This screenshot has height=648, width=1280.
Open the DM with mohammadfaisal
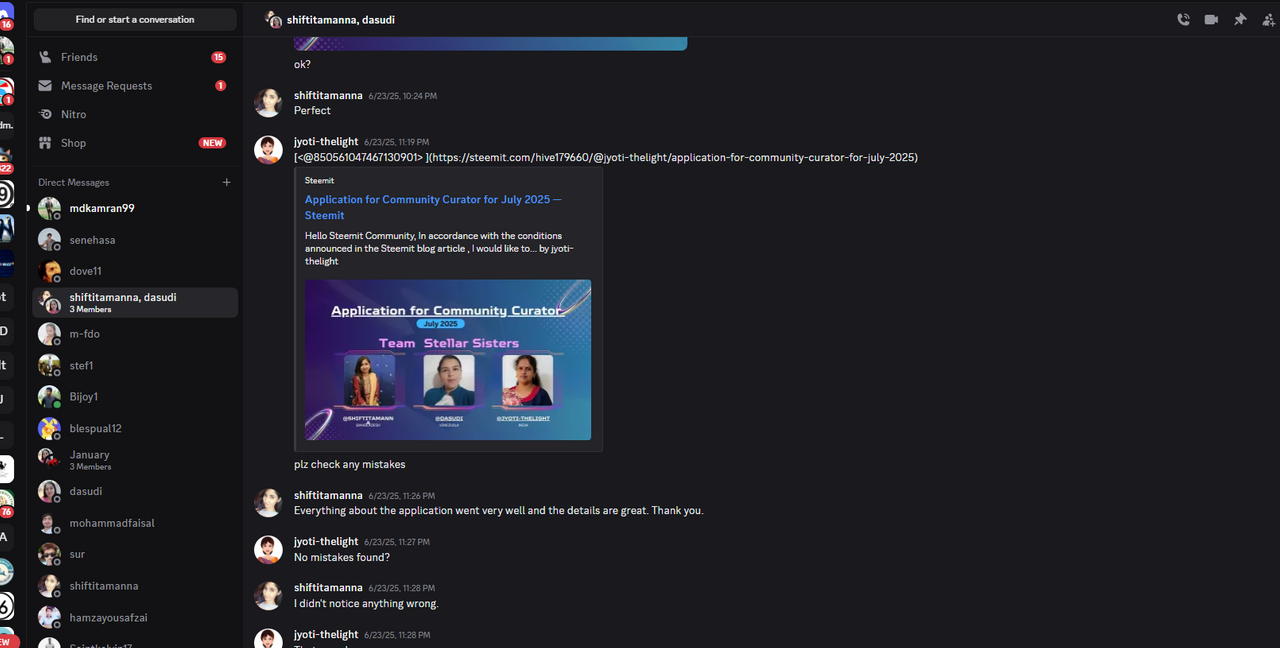click(x=134, y=523)
